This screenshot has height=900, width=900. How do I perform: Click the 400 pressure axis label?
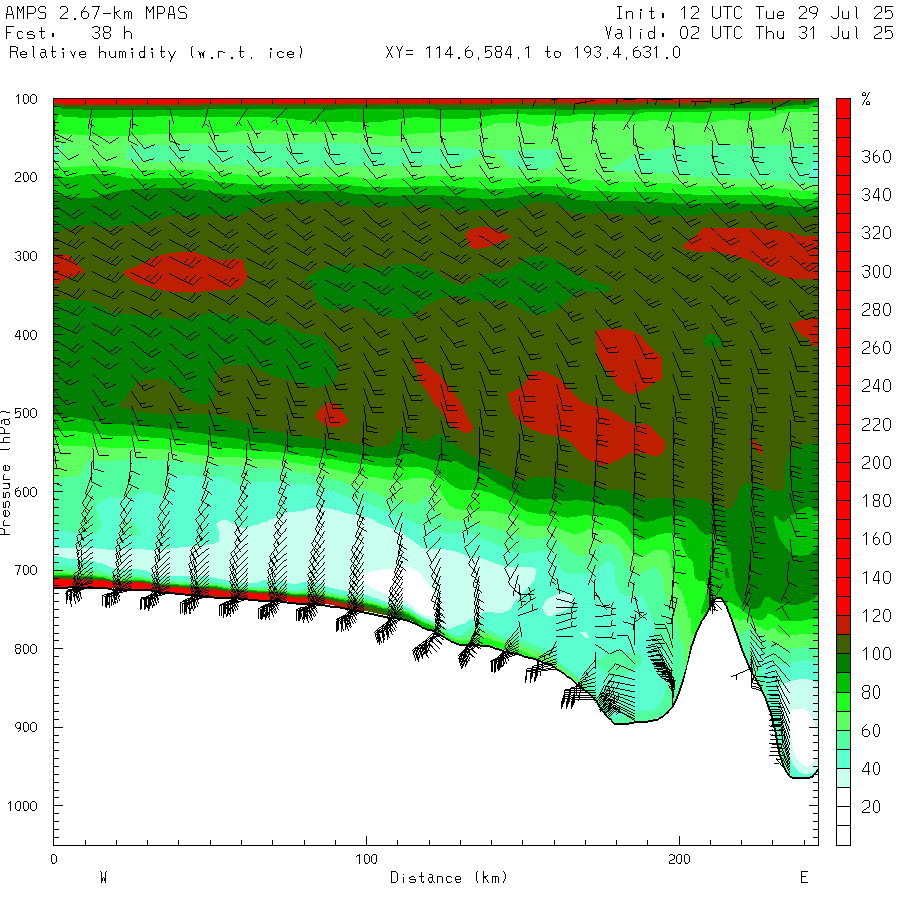[26, 335]
